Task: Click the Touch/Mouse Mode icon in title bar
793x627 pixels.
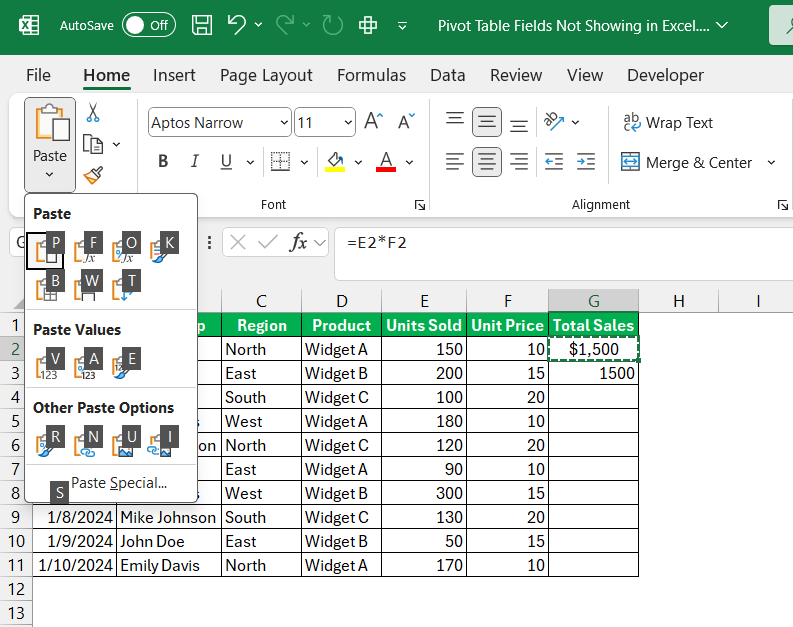Action: click(x=368, y=25)
